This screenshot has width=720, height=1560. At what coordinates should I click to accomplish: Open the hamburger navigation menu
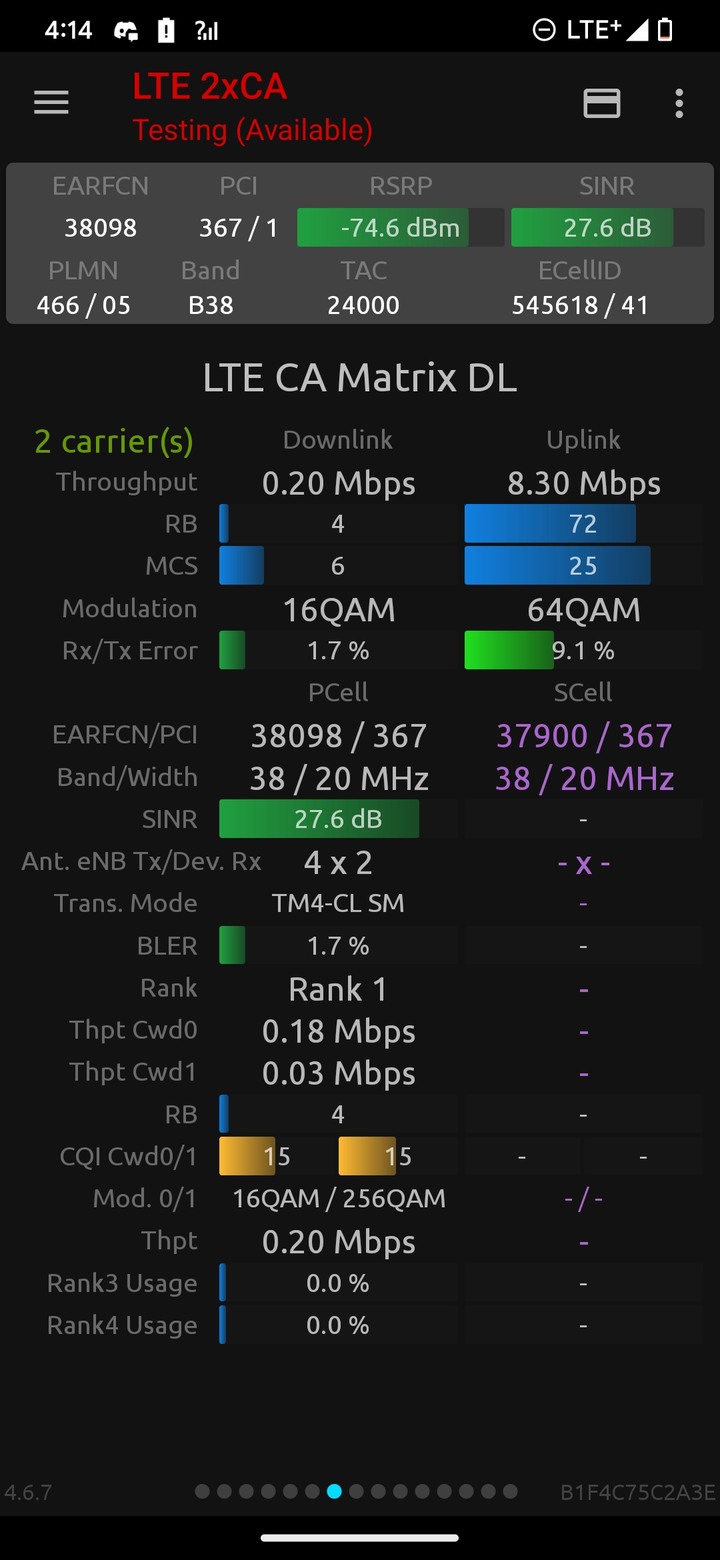click(x=51, y=102)
